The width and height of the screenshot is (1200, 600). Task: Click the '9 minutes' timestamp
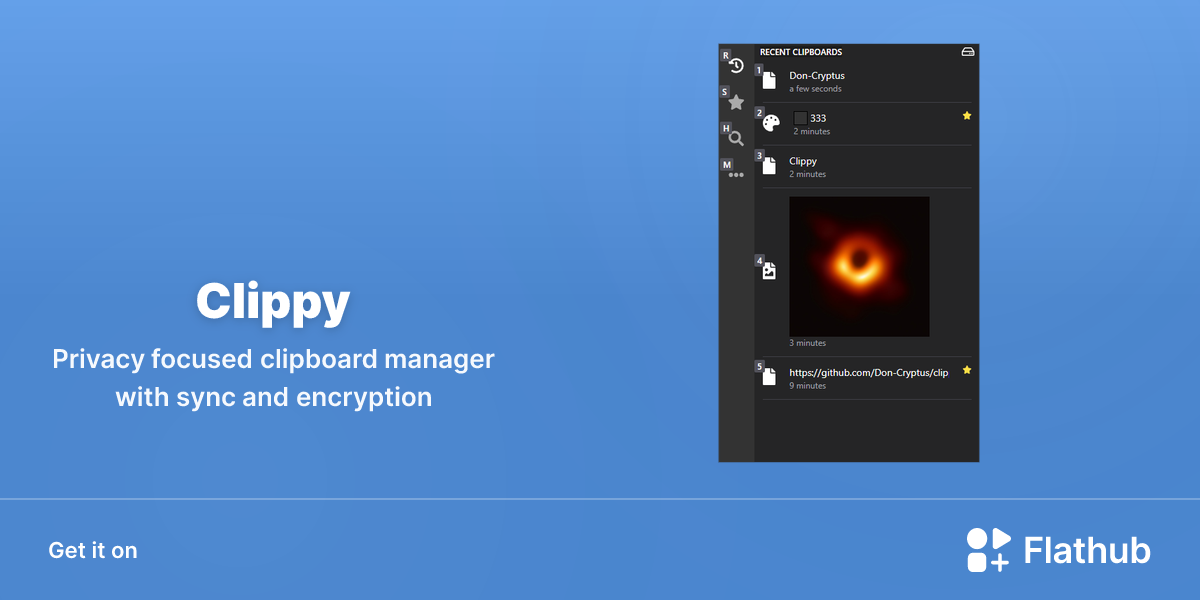click(807, 386)
